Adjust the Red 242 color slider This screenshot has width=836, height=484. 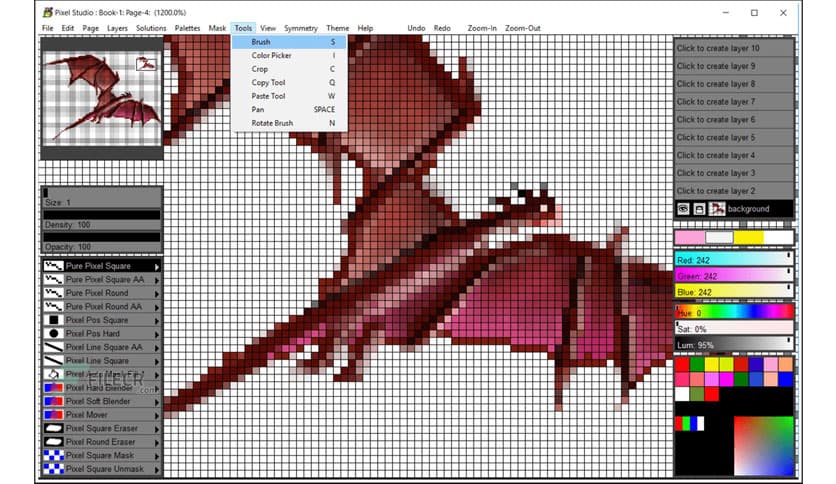coord(734,260)
